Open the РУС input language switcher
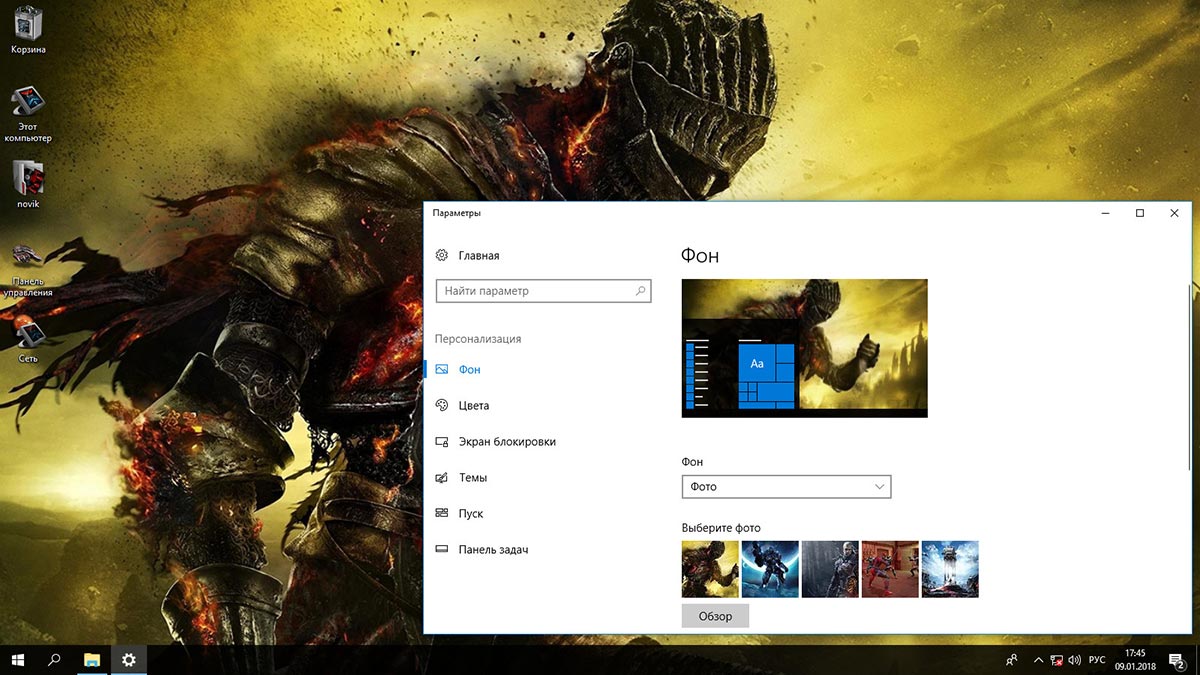This screenshot has height=675, width=1200. pyautogui.click(x=1097, y=660)
